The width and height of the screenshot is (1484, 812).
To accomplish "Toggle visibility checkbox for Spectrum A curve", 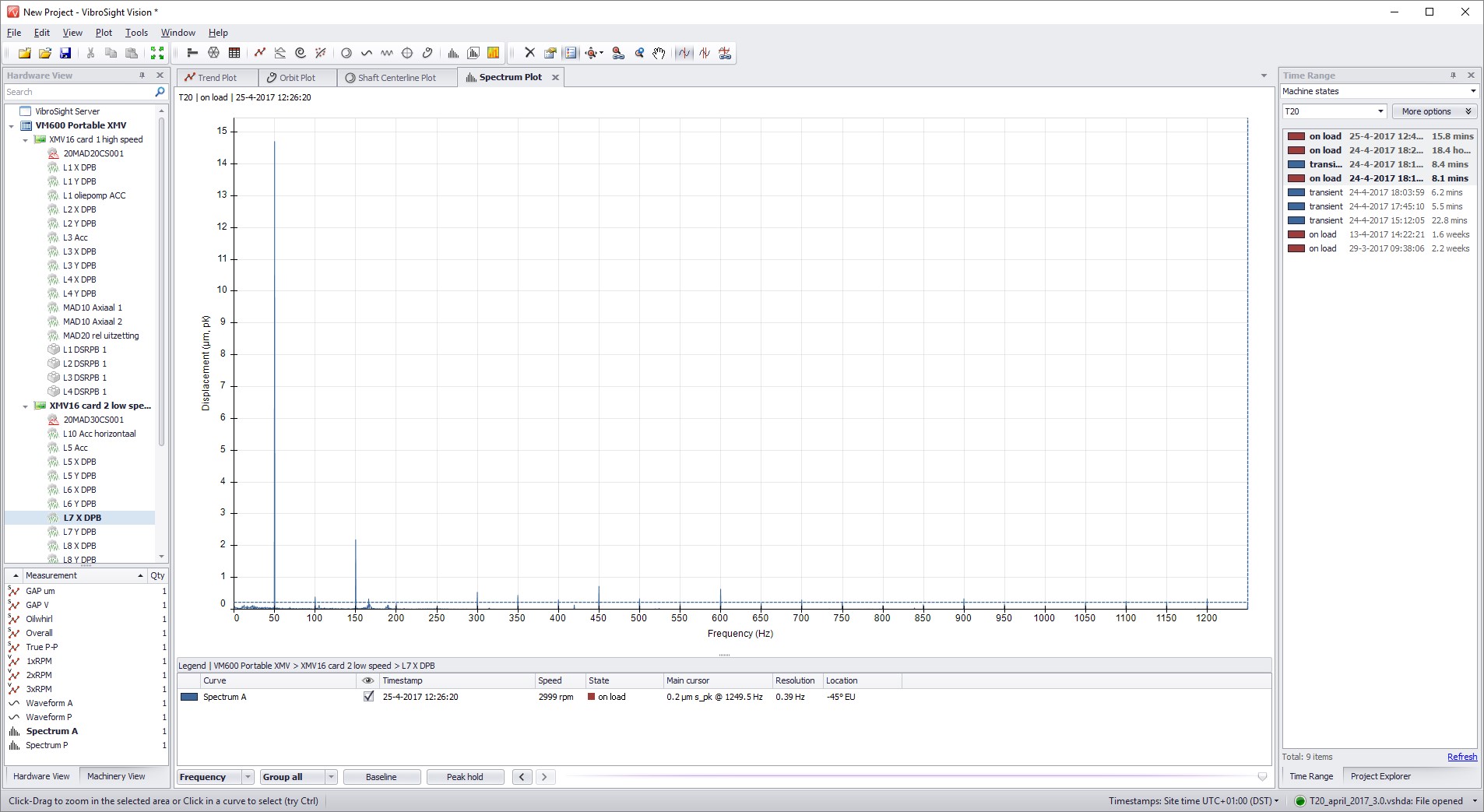I will pyautogui.click(x=368, y=697).
